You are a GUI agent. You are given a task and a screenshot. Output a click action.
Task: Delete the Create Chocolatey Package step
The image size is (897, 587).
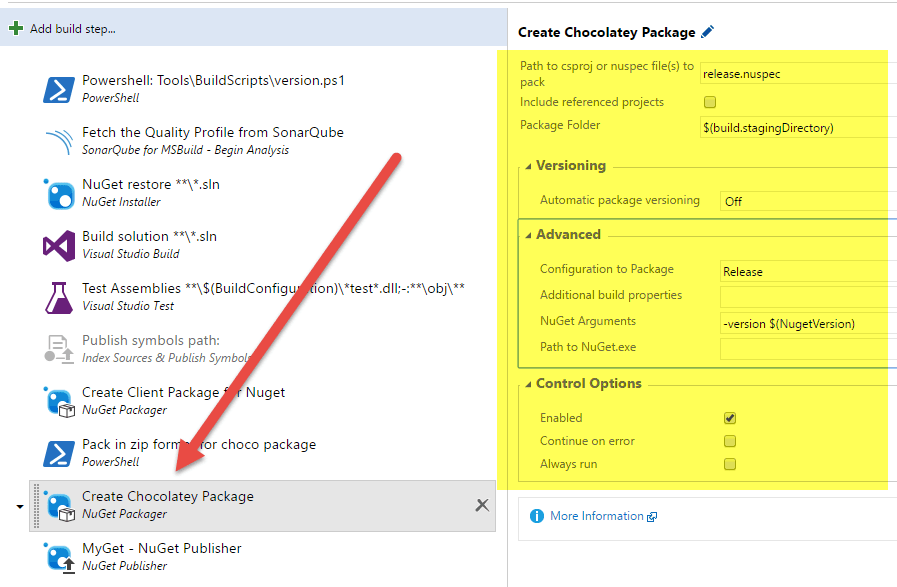pos(481,505)
